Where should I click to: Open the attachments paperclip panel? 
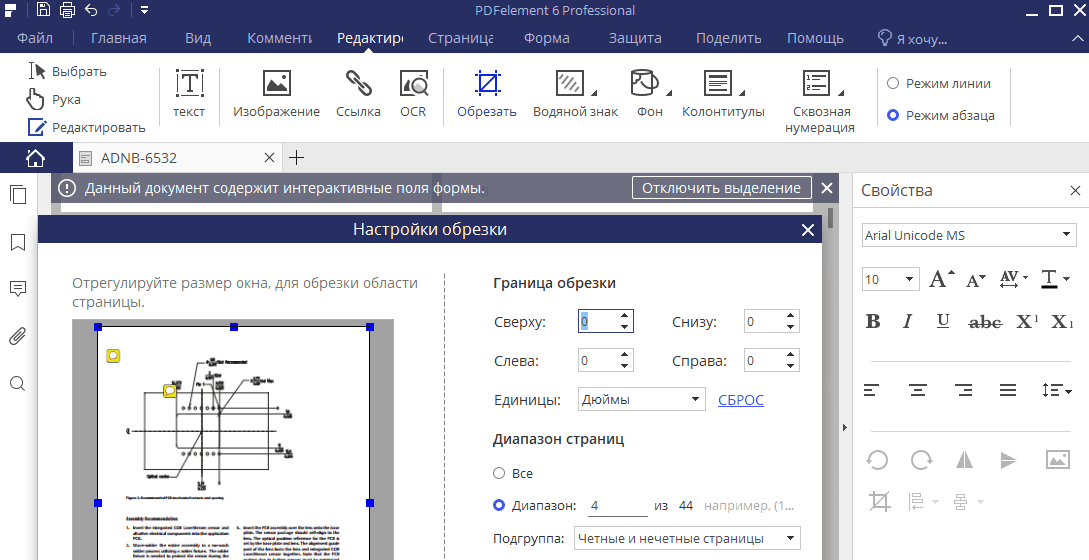pyautogui.click(x=17, y=336)
